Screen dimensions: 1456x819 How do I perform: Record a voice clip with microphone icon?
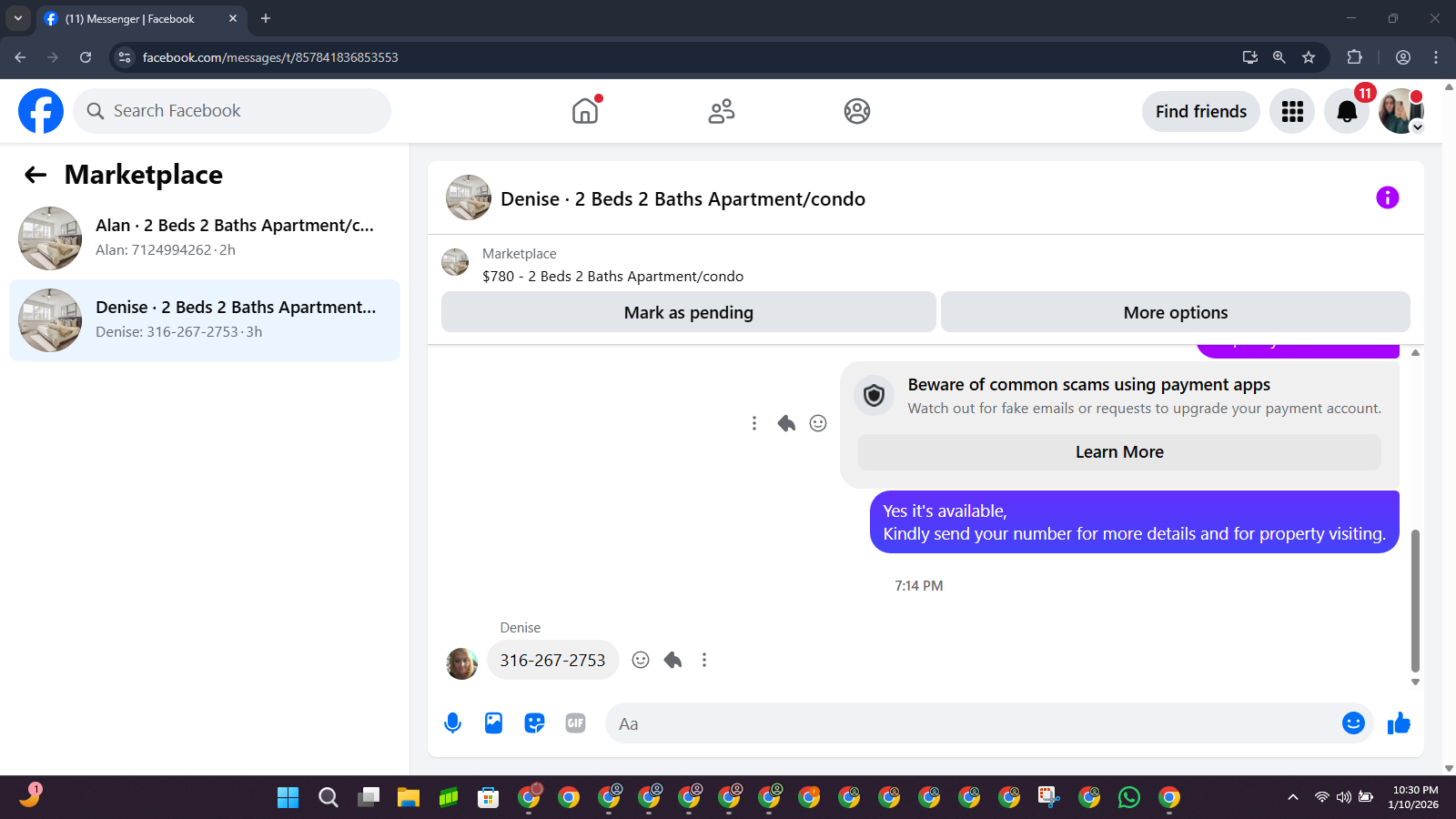[452, 723]
